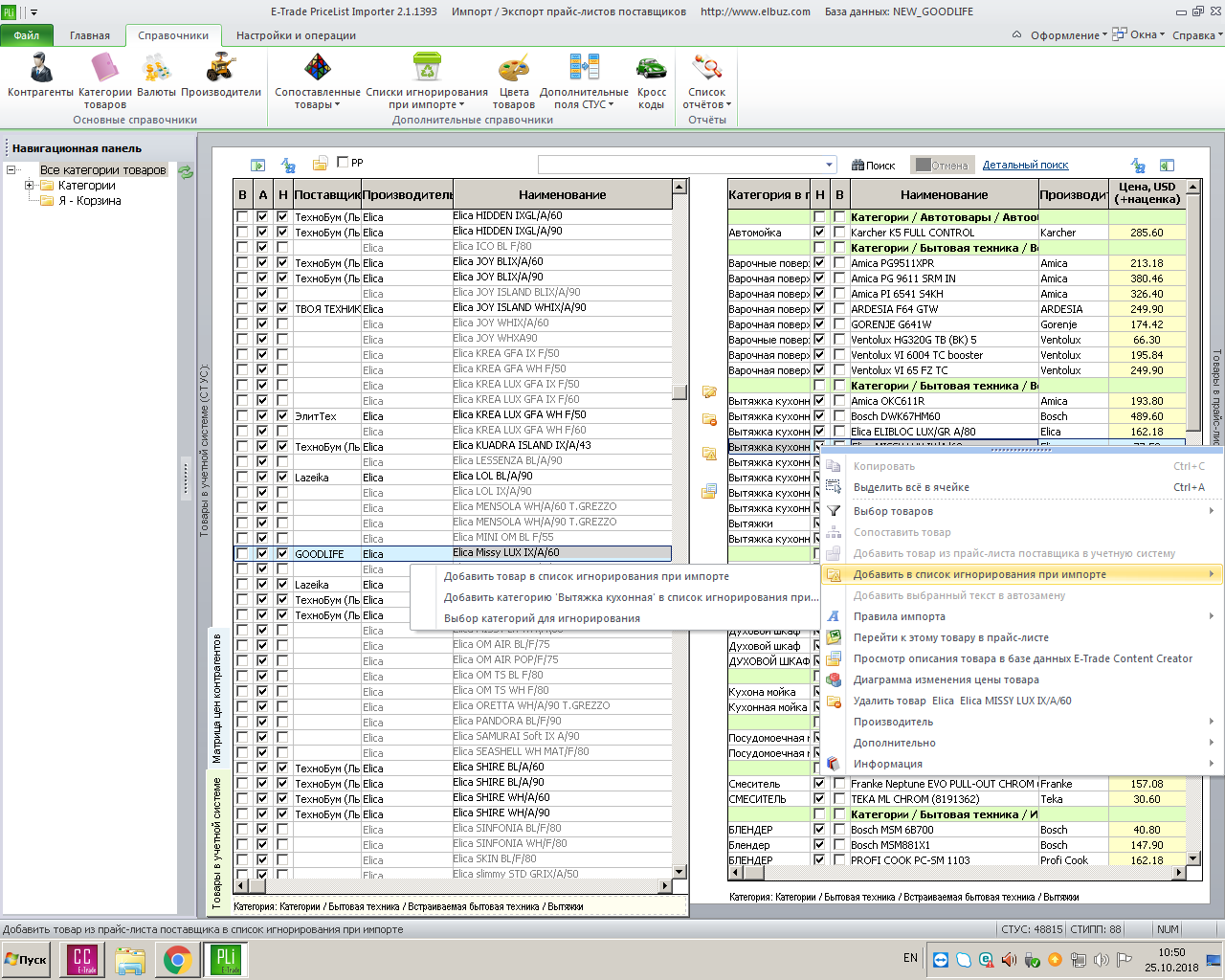1225x980 pixels.
Task: Open the Файл menu
Action: pos(27,35)
